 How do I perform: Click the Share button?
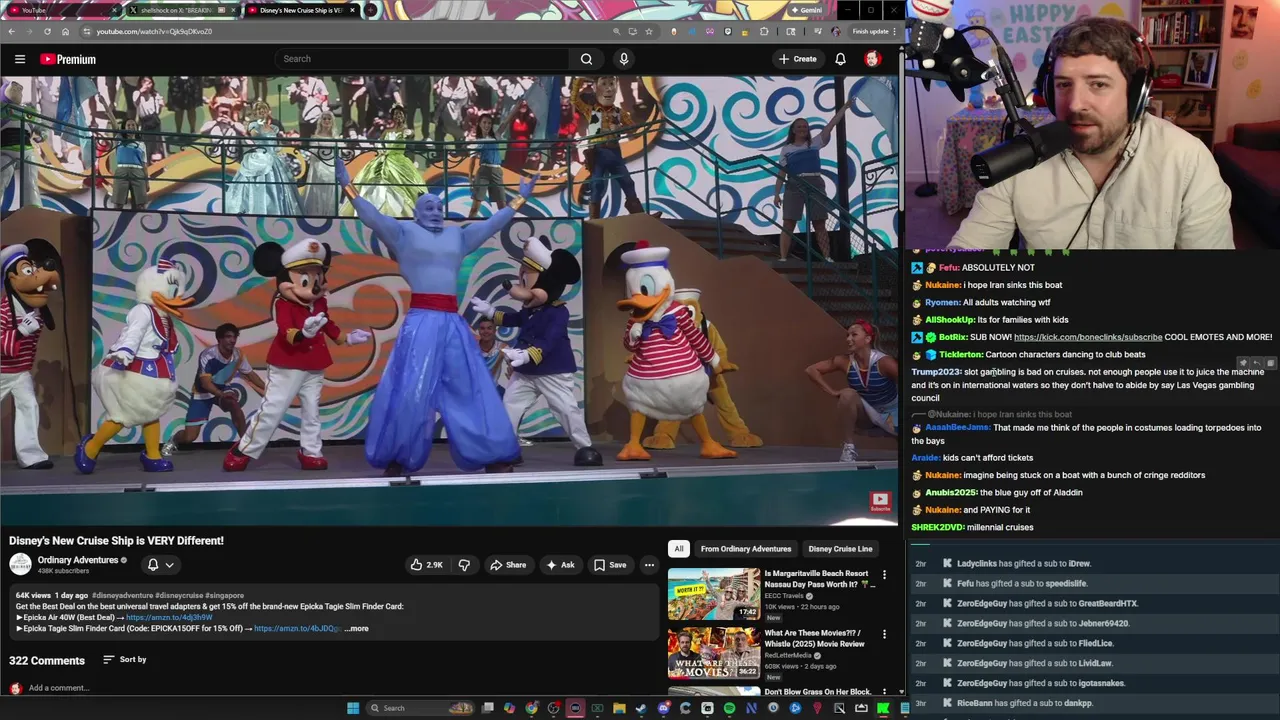(508, 565)
